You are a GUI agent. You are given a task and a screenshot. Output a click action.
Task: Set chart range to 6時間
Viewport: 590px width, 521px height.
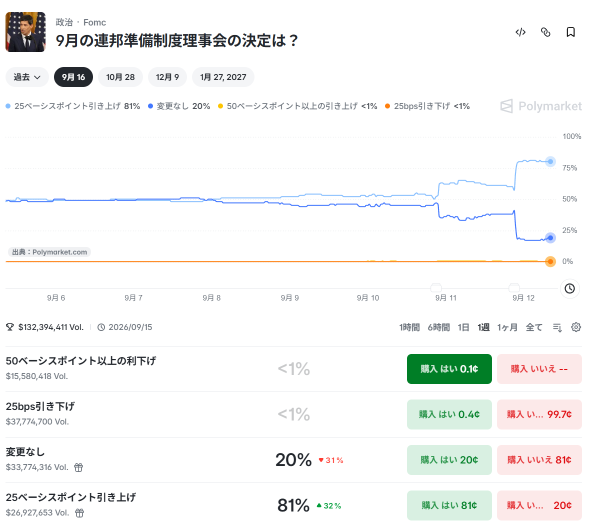coord(439,327)
